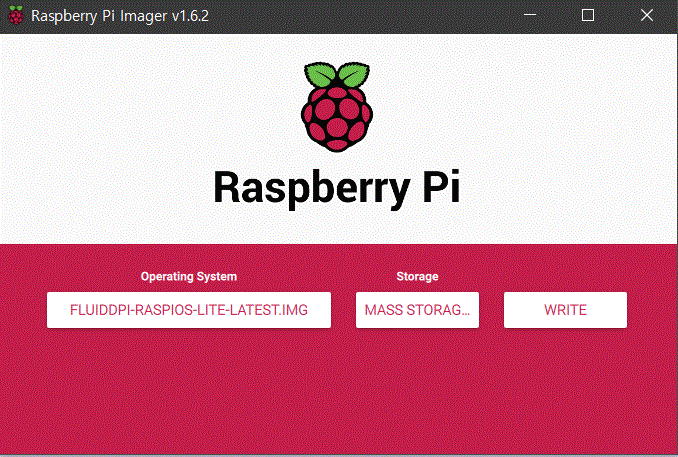Image resolution: width=678 pixels, height=457 pixels.
Task: Click the "Storage" label
Action: [417, 276]
